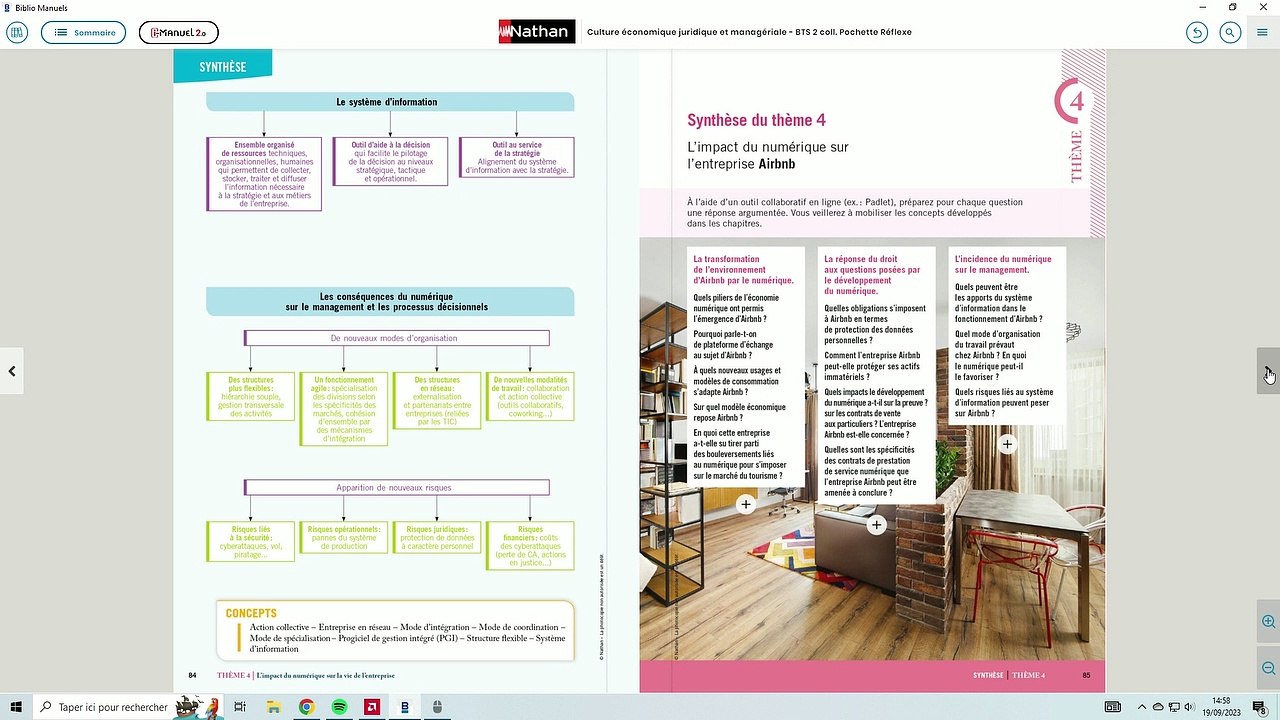The height and width of the screenshot is (720, 1280).
Task: Open Task View in the taskbar
Action: point(240,707)
